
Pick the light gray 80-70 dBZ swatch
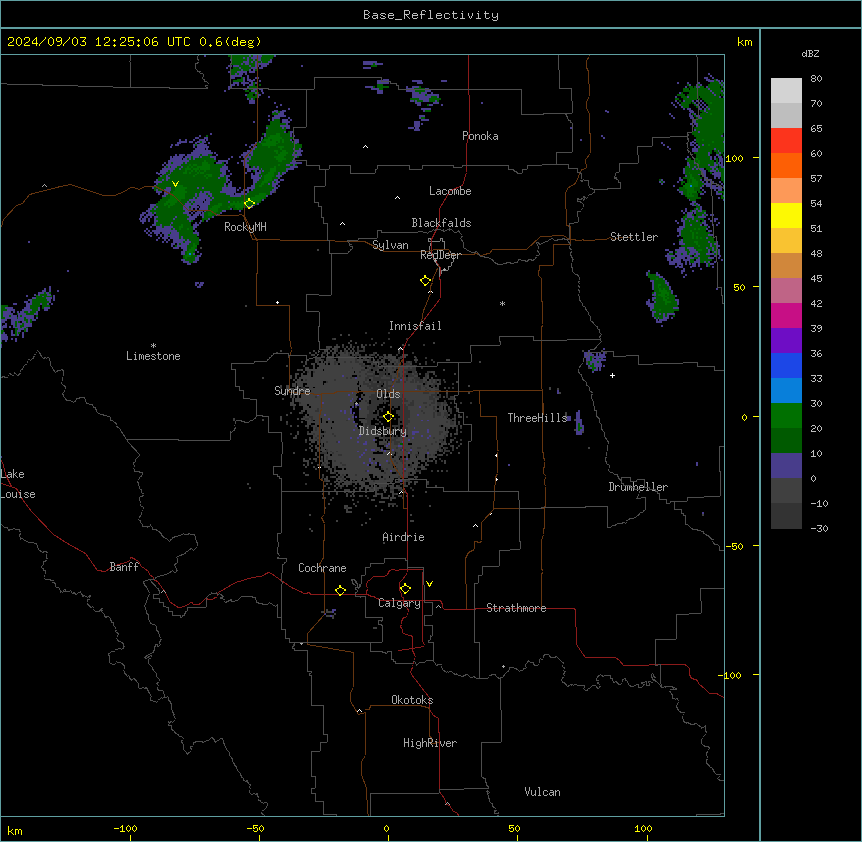point(786,91)
